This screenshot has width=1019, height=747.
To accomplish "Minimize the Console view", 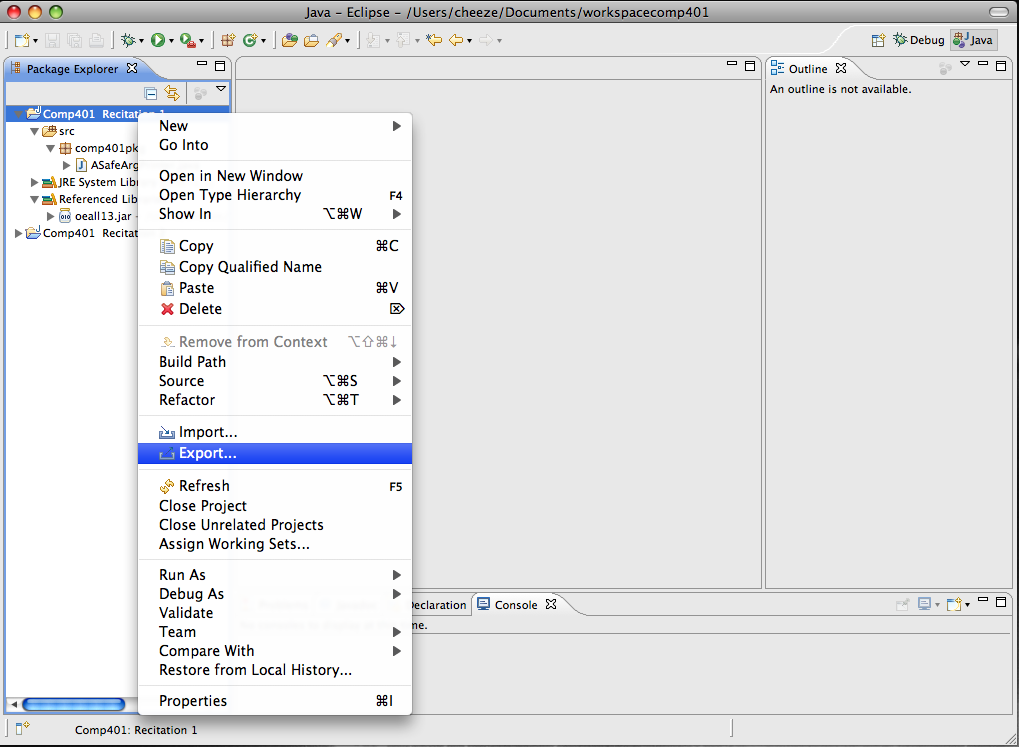I will (983, 599).
